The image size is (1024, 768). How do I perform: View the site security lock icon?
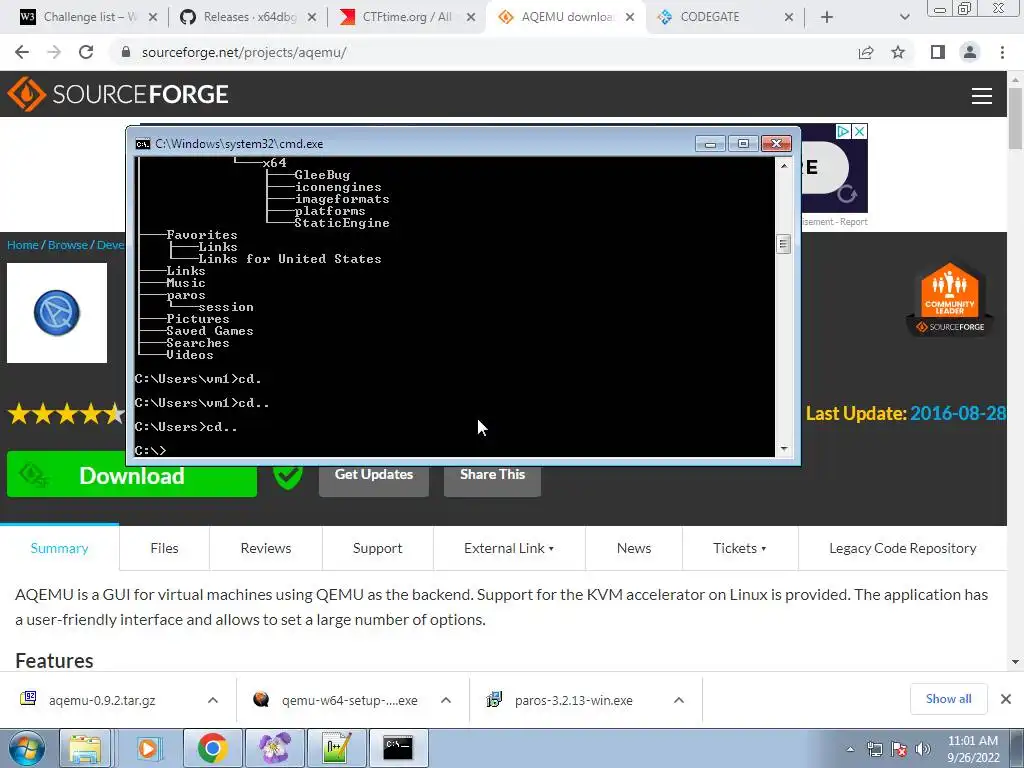click(x=126, y=52)
